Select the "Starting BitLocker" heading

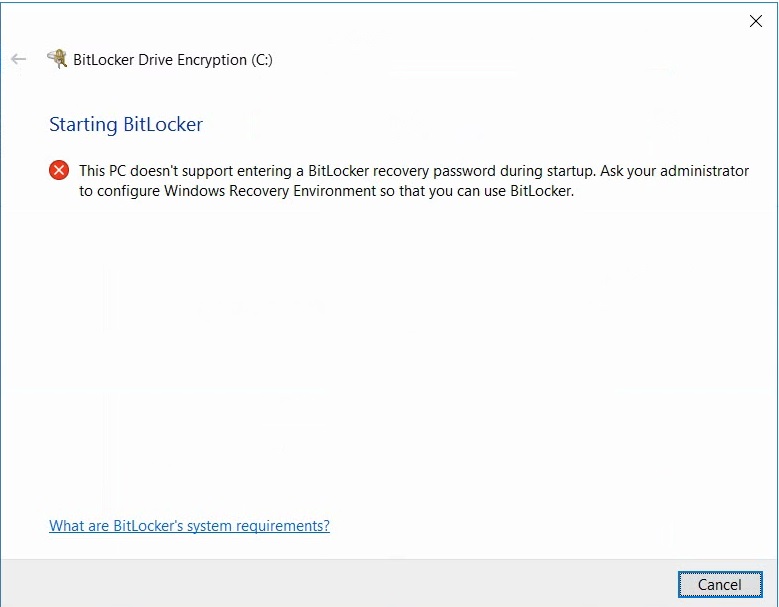click(126, 124)
